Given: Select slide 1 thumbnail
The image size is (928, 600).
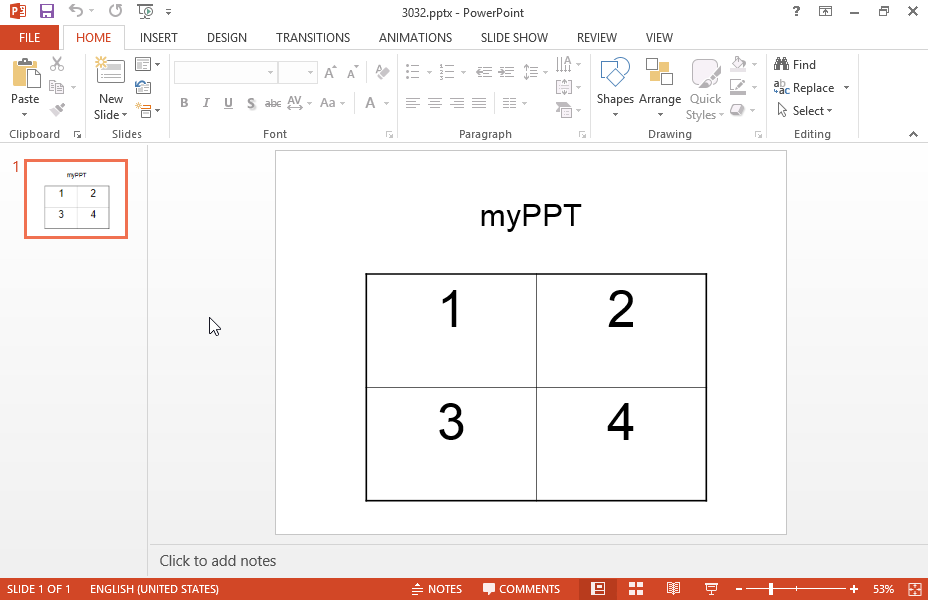Looking at the screenshot, I should (x=76, y=199).
